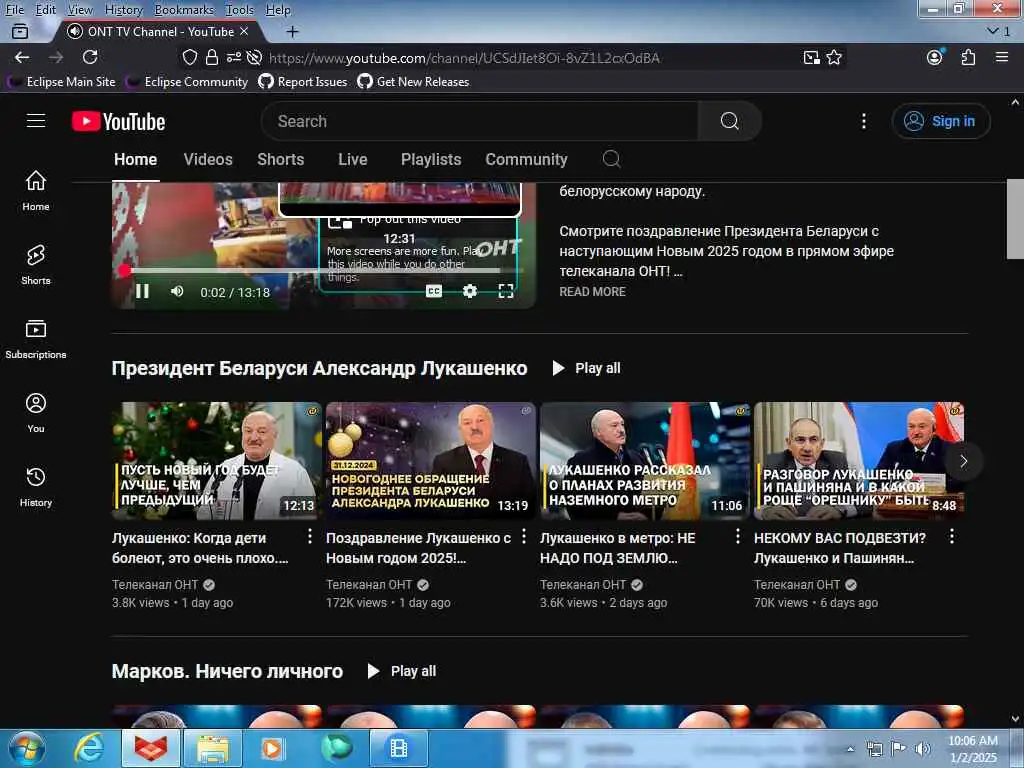The height and width of the screenshot is (768, 1024).
Task: Open Subscriptions in the left sidebar
Action: (x=36, y=338)
